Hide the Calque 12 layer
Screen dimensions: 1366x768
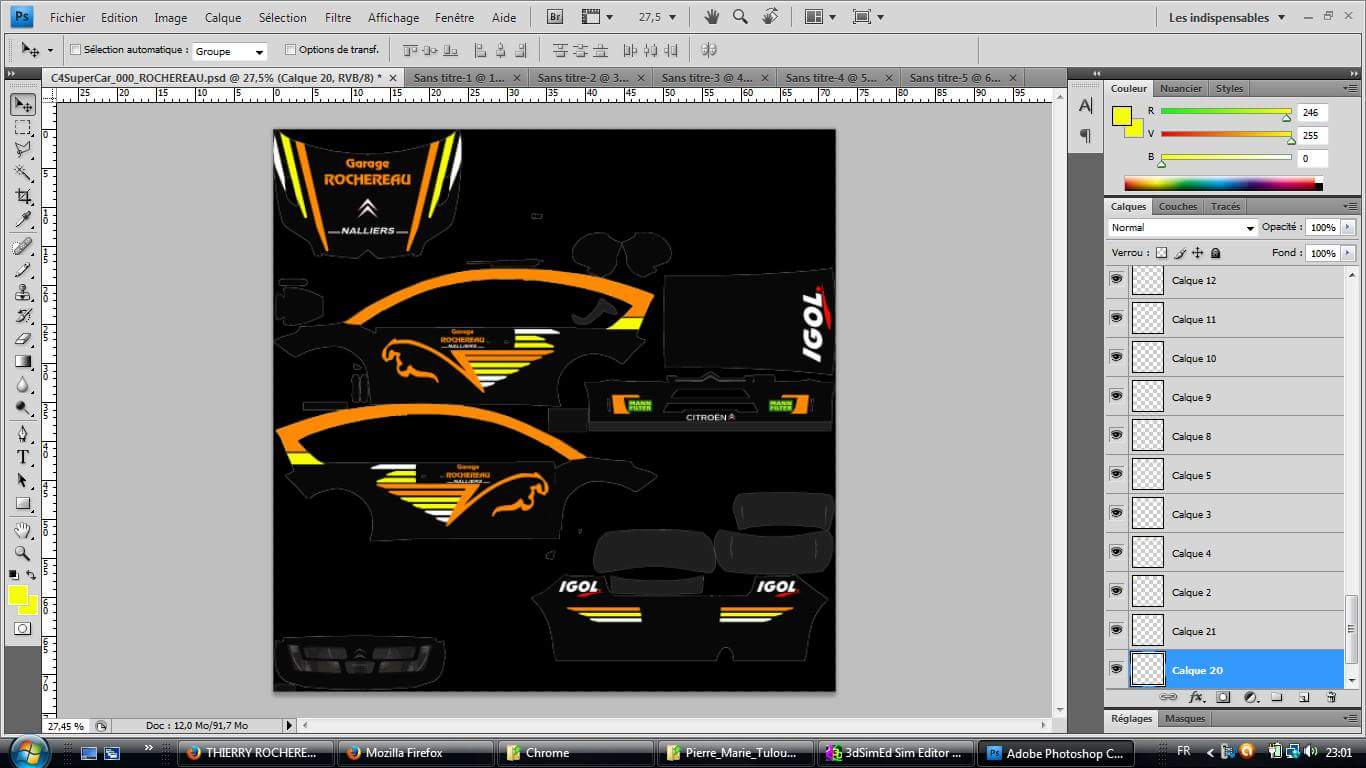1116,280
